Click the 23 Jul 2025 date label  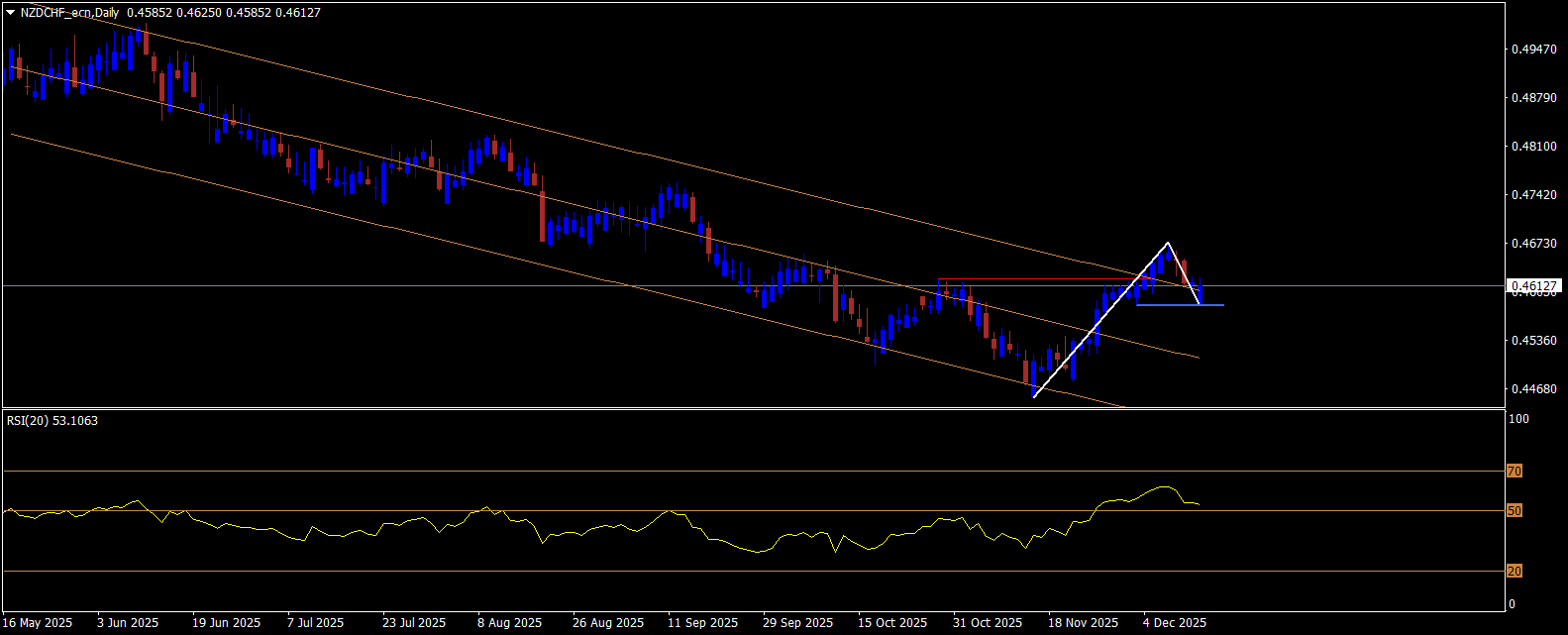coord(414,623)
